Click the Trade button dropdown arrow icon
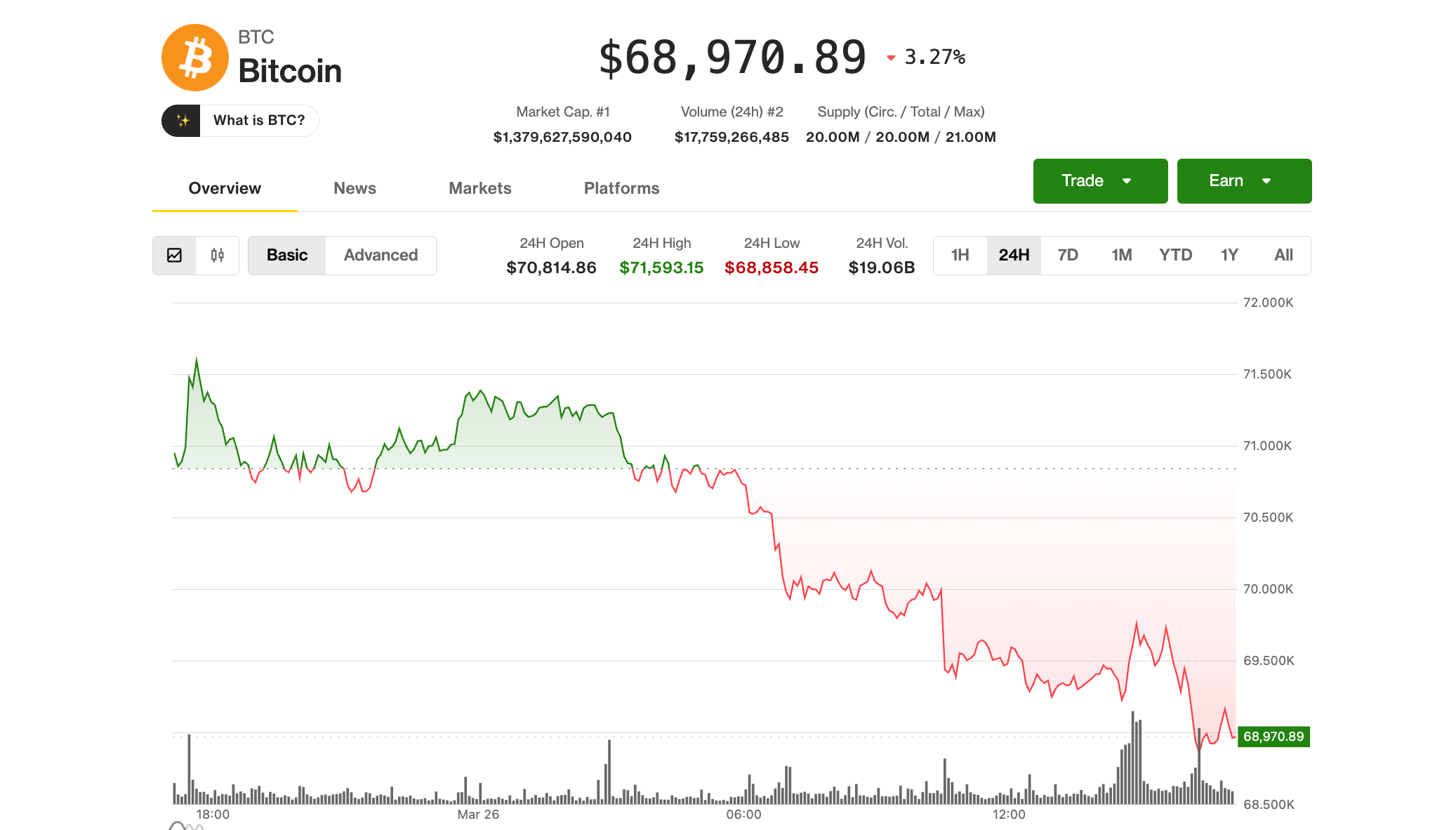 1127,180
